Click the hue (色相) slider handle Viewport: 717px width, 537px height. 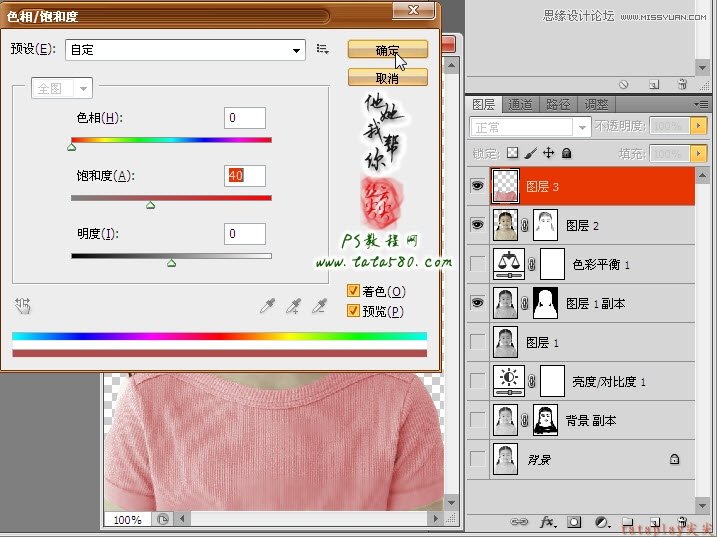pyautogui.click(x=72, y=147)
